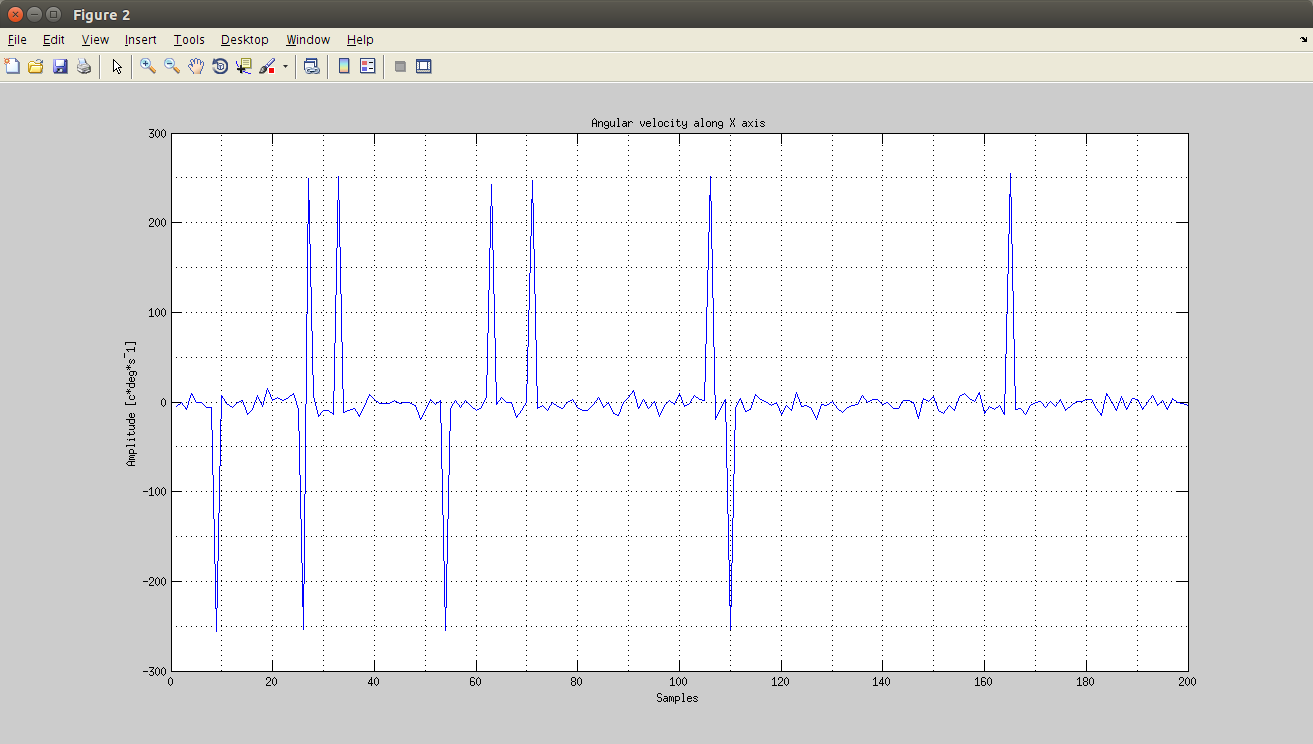Click the Hide Plot Tools icon
The width and height of the screenshot is (1313, 744).
400,67
